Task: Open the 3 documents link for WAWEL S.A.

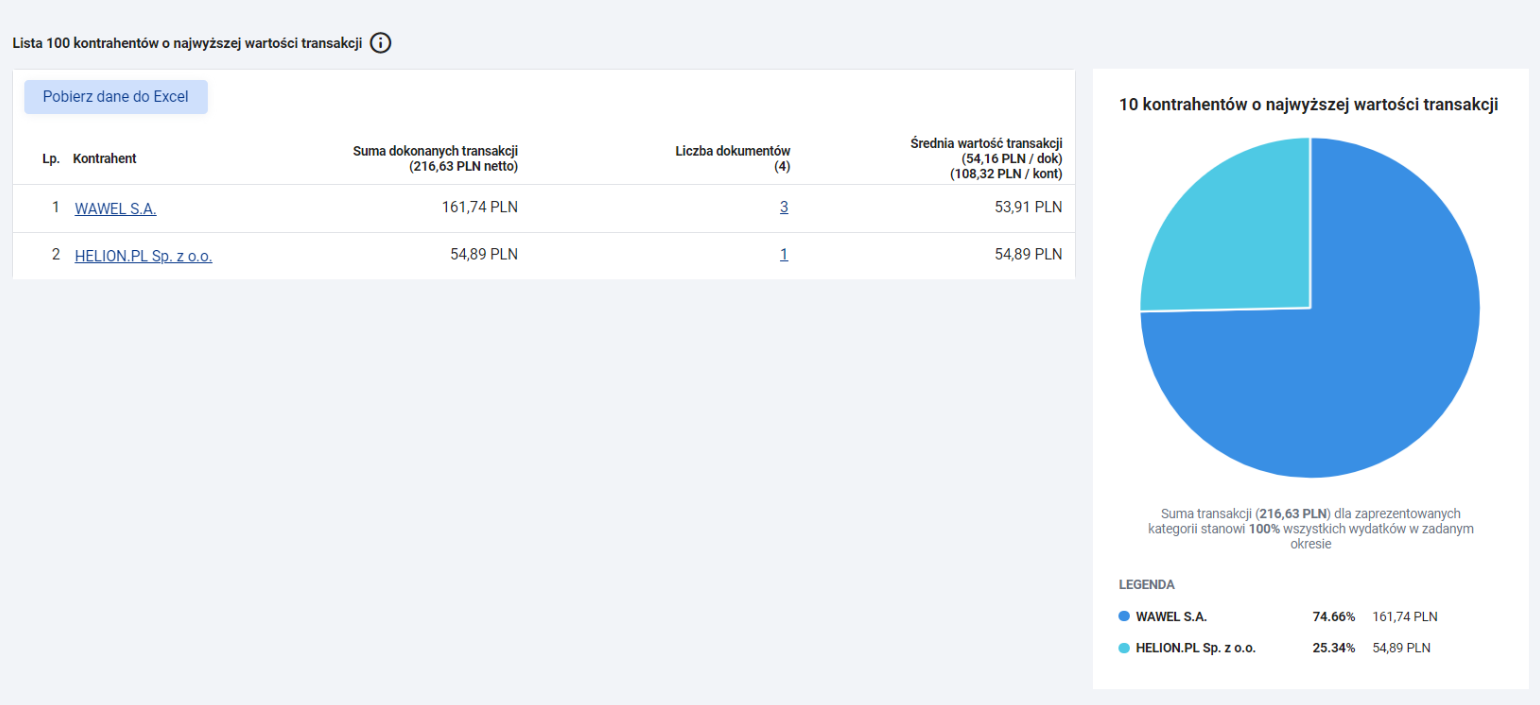Action: click(x=784, y=207)
